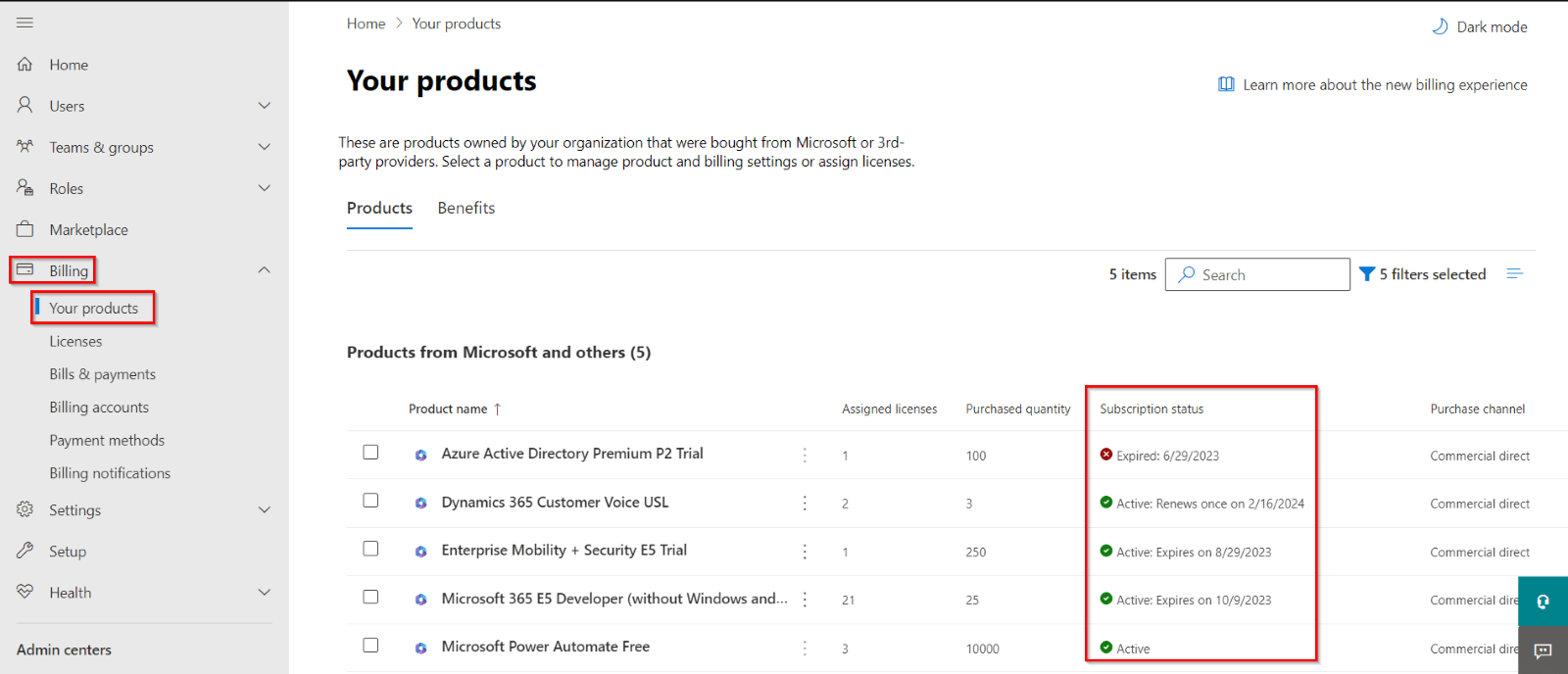Click the Marketplace bag icon in sidebar
The height and width of the screenshot is (674, 1568).
[25, 229]
